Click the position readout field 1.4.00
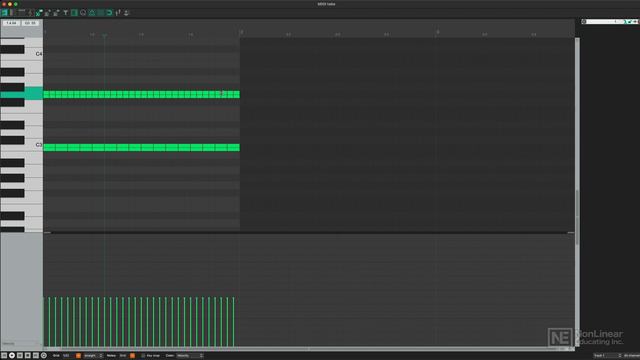640x360 pixels. 11,23
